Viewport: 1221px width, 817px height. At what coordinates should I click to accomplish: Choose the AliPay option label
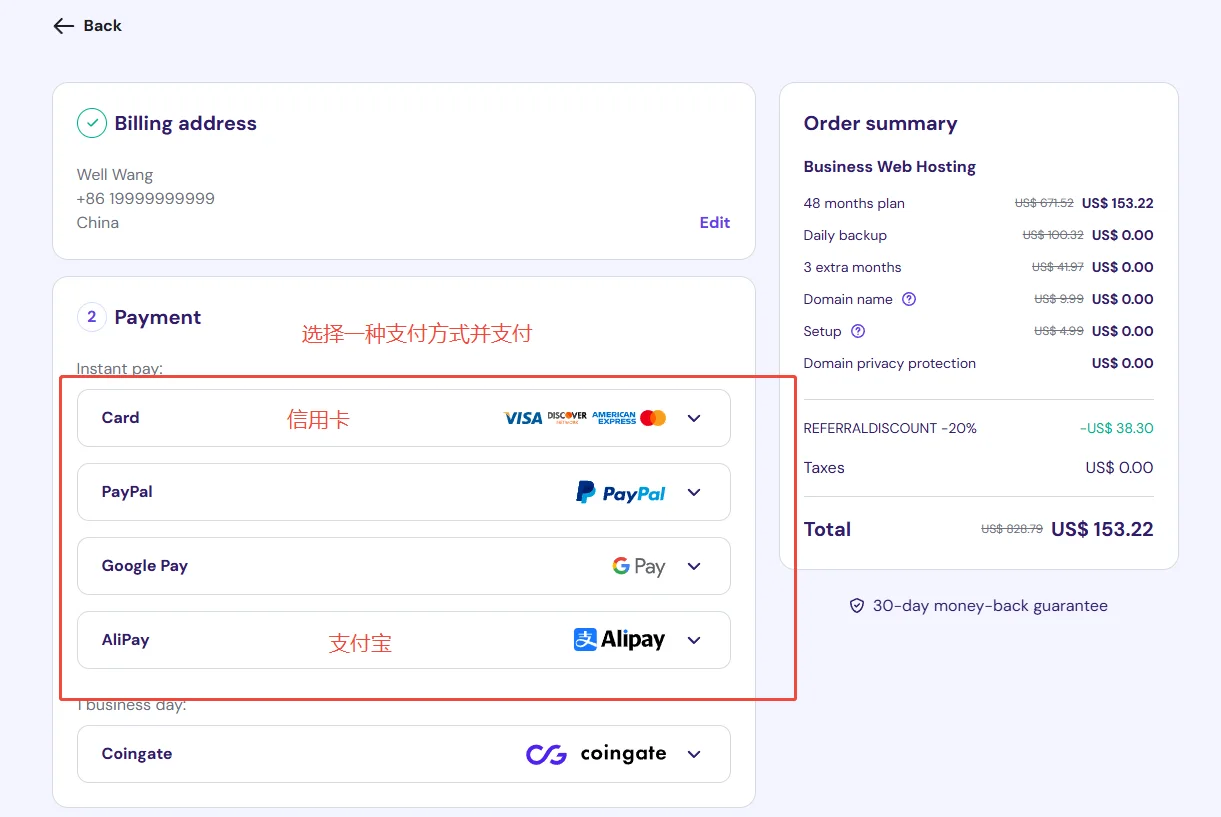click(125, 640)
